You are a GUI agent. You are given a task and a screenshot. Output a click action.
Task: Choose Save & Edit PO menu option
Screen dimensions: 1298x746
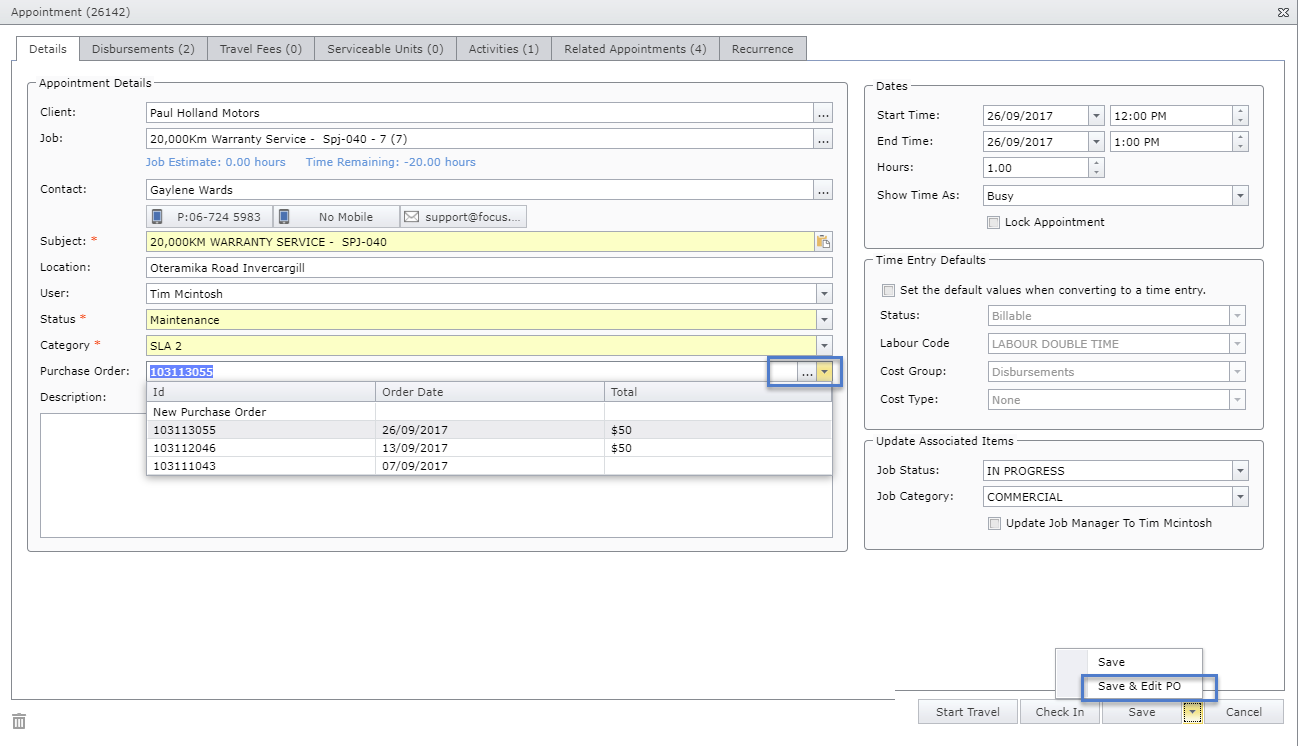tap(1139, 687)
